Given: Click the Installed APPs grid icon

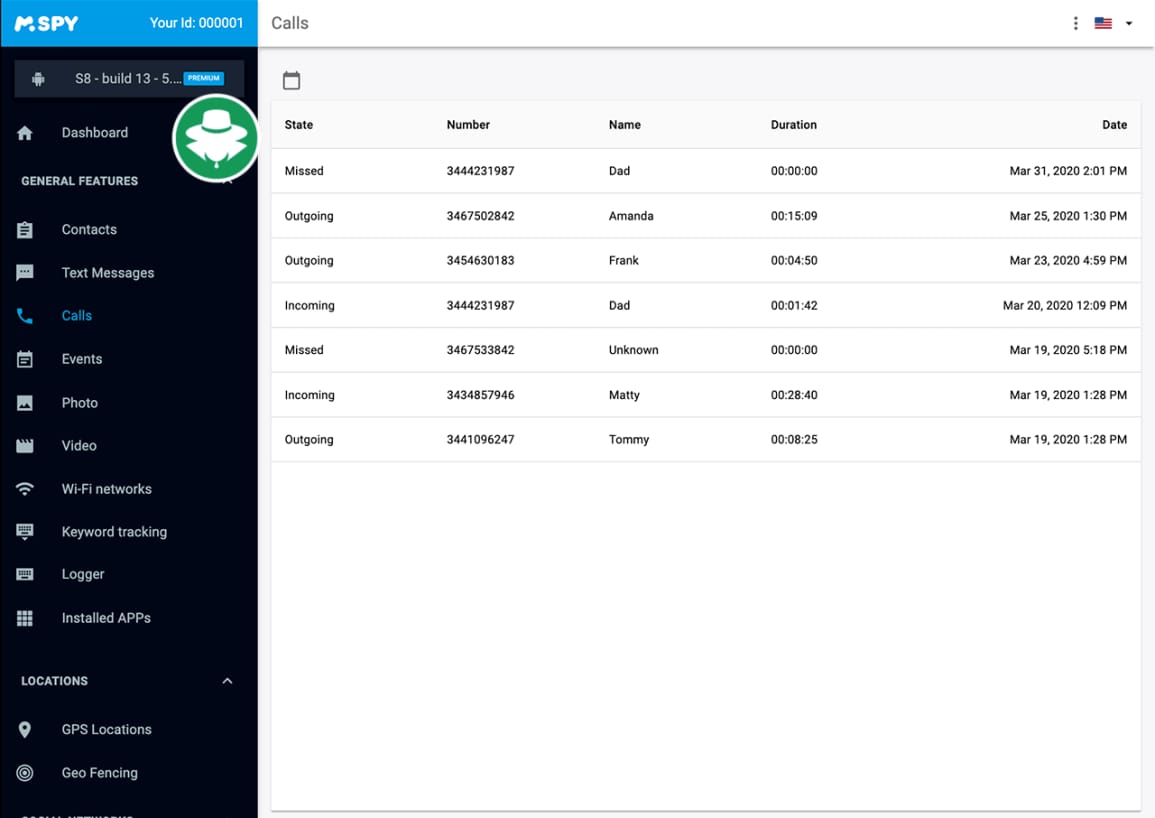Looking at the screenshot, I should point(25,618).
